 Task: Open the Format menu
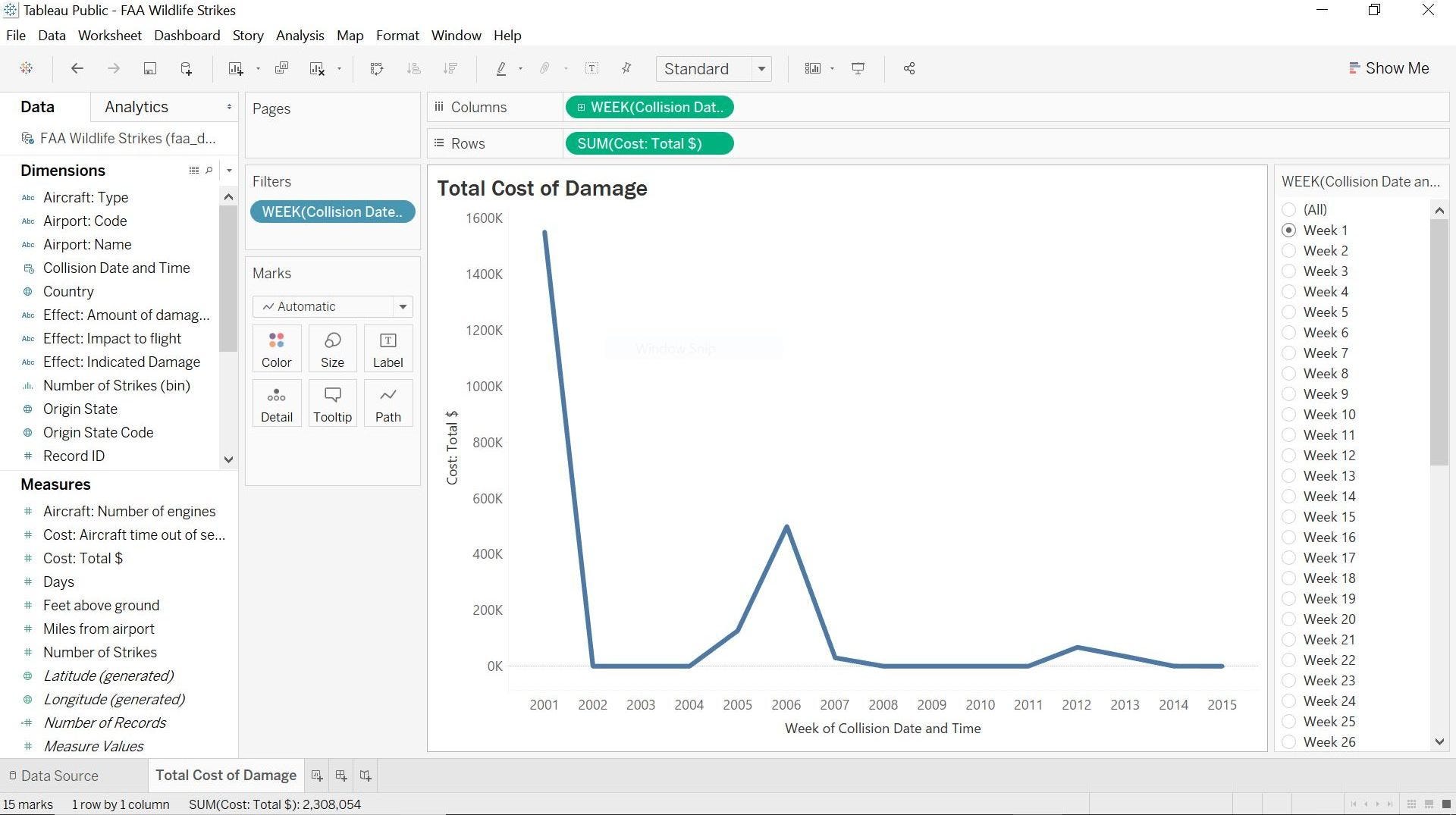397,35
